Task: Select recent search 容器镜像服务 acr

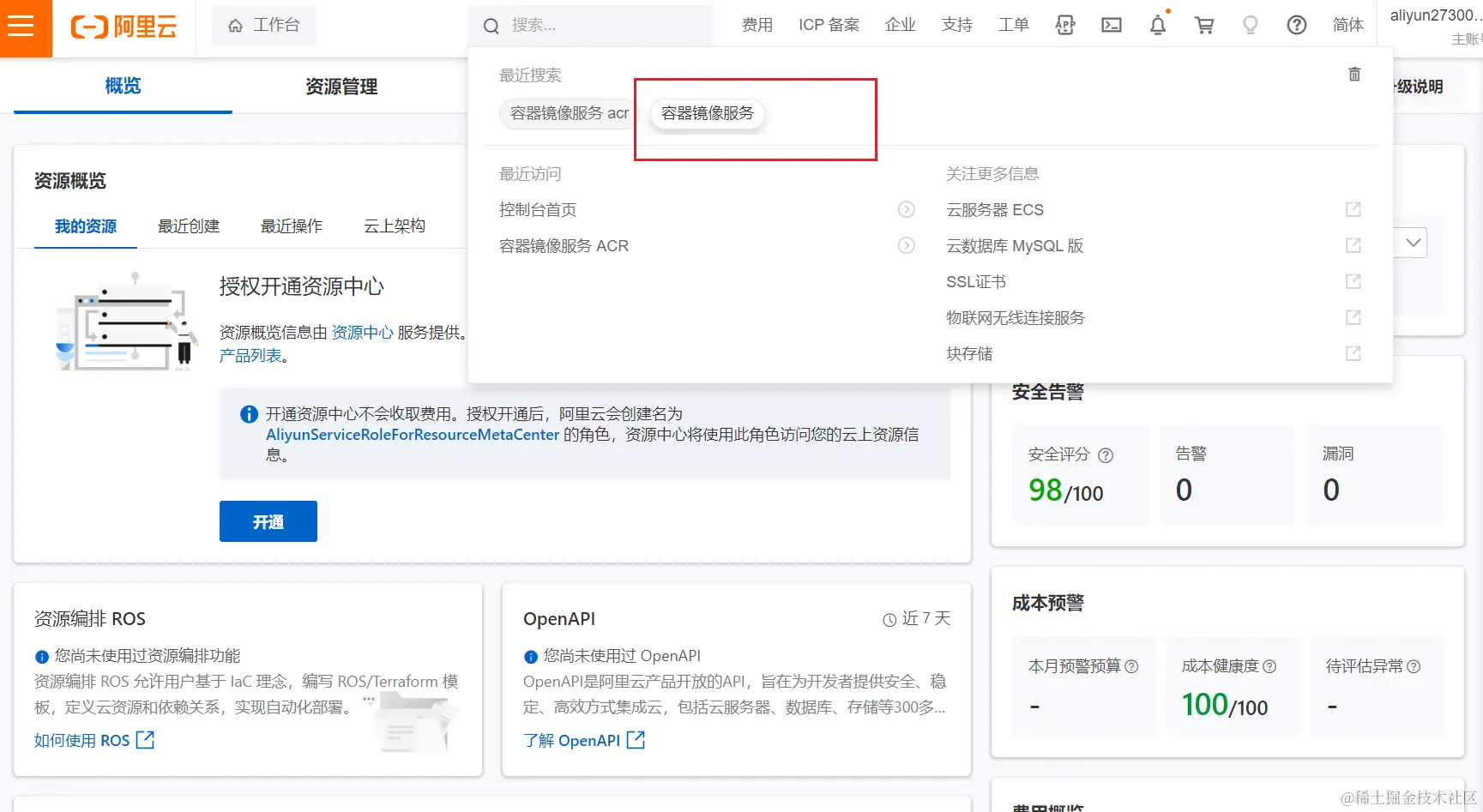Action: click(570, 113)
